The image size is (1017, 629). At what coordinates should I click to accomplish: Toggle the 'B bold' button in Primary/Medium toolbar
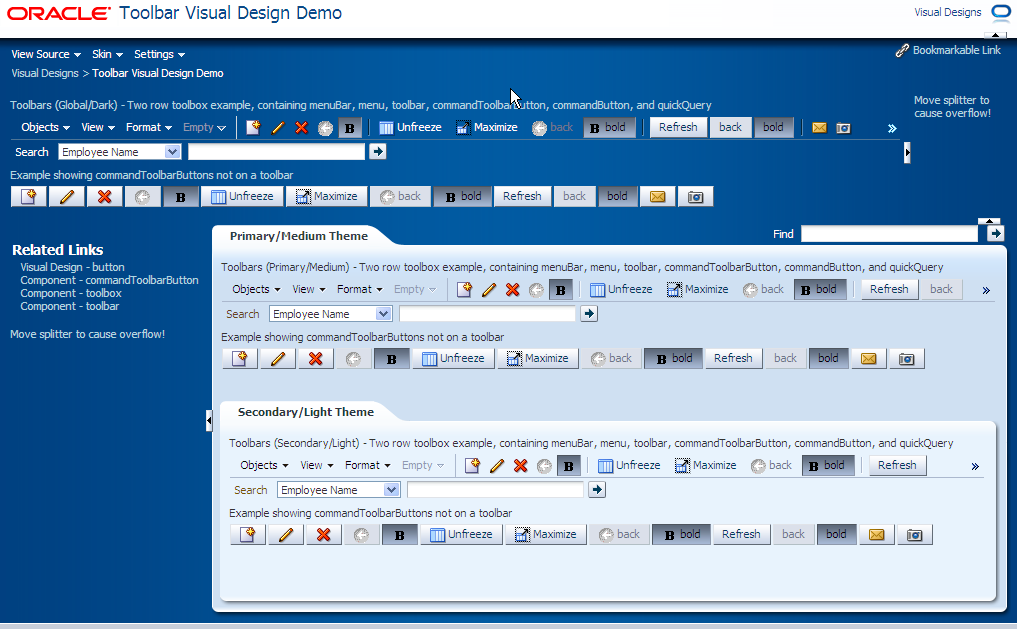pyautogui.click(x=819, y=290)
